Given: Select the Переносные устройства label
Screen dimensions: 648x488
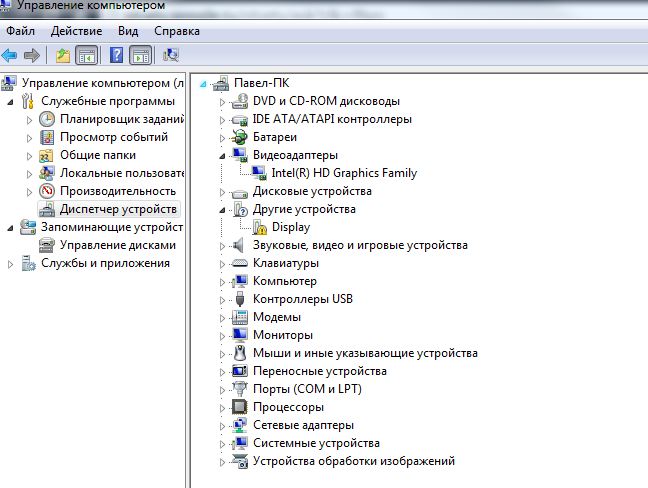Looking at the screenshot, I should (x=320, y=371).
